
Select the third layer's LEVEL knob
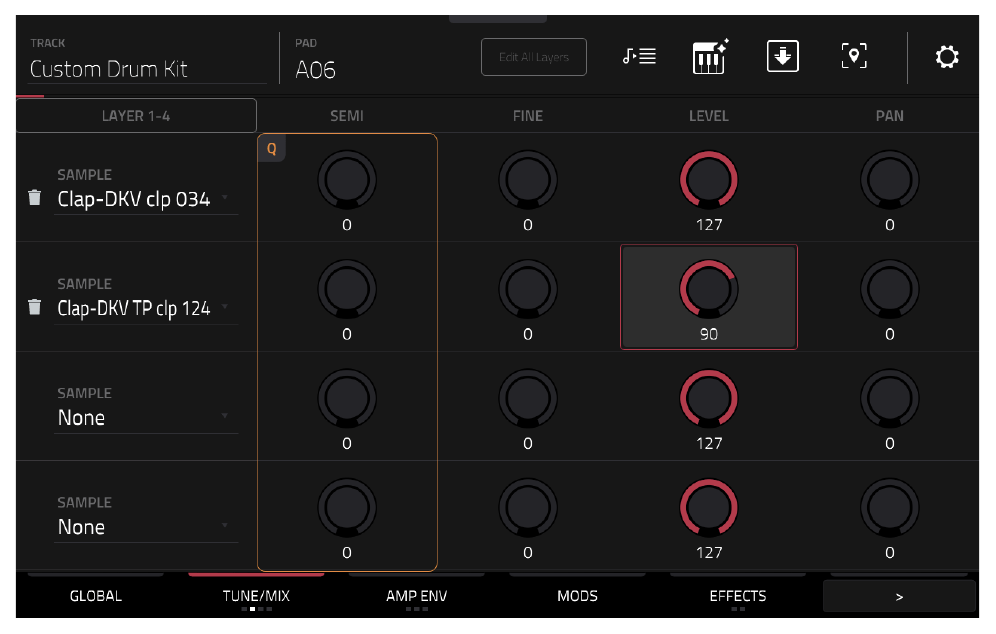click(709, 398)
